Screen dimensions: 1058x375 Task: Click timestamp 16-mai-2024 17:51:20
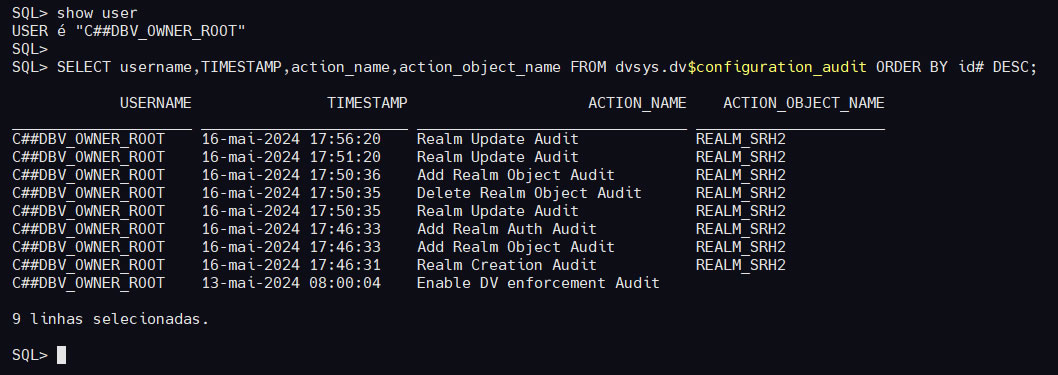point(291,157)
